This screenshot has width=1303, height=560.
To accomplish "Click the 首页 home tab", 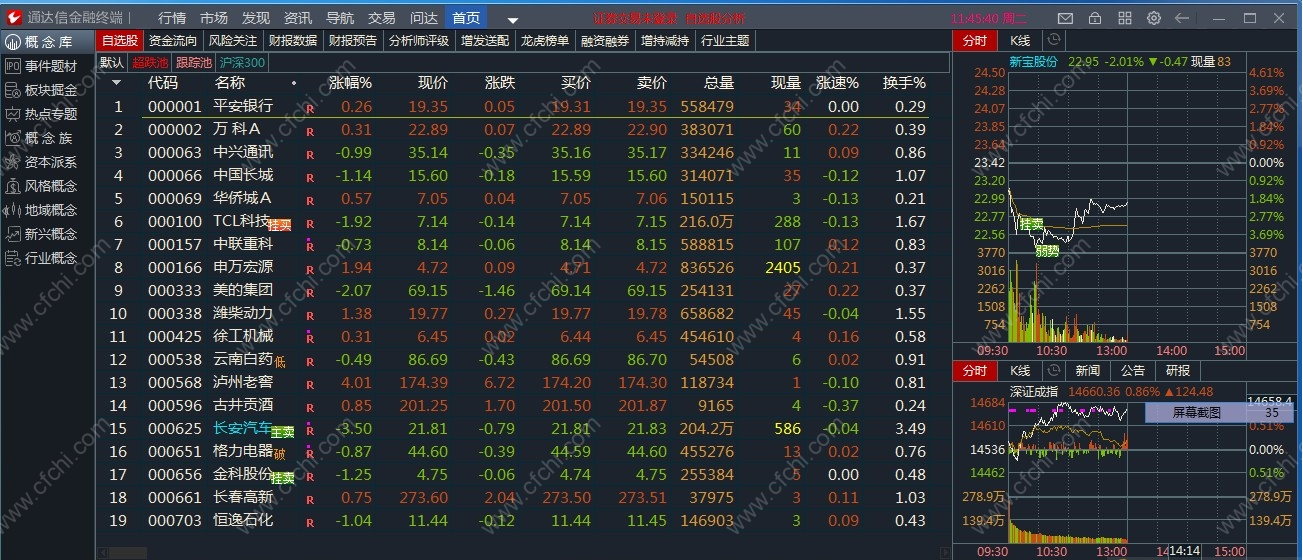I will [466, 18].
